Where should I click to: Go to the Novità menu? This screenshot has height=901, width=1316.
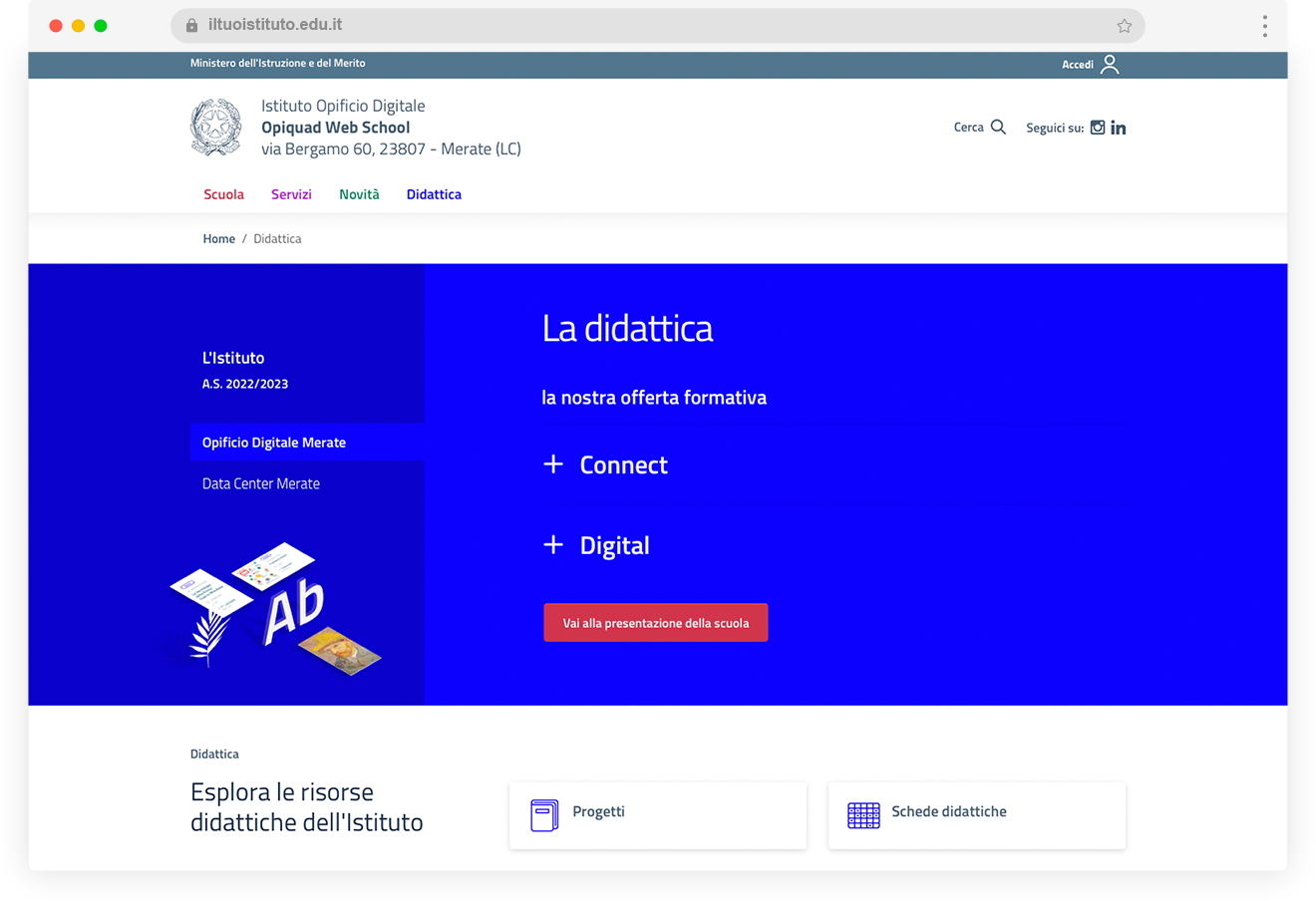pyautogui.click(x=359, y=194)
